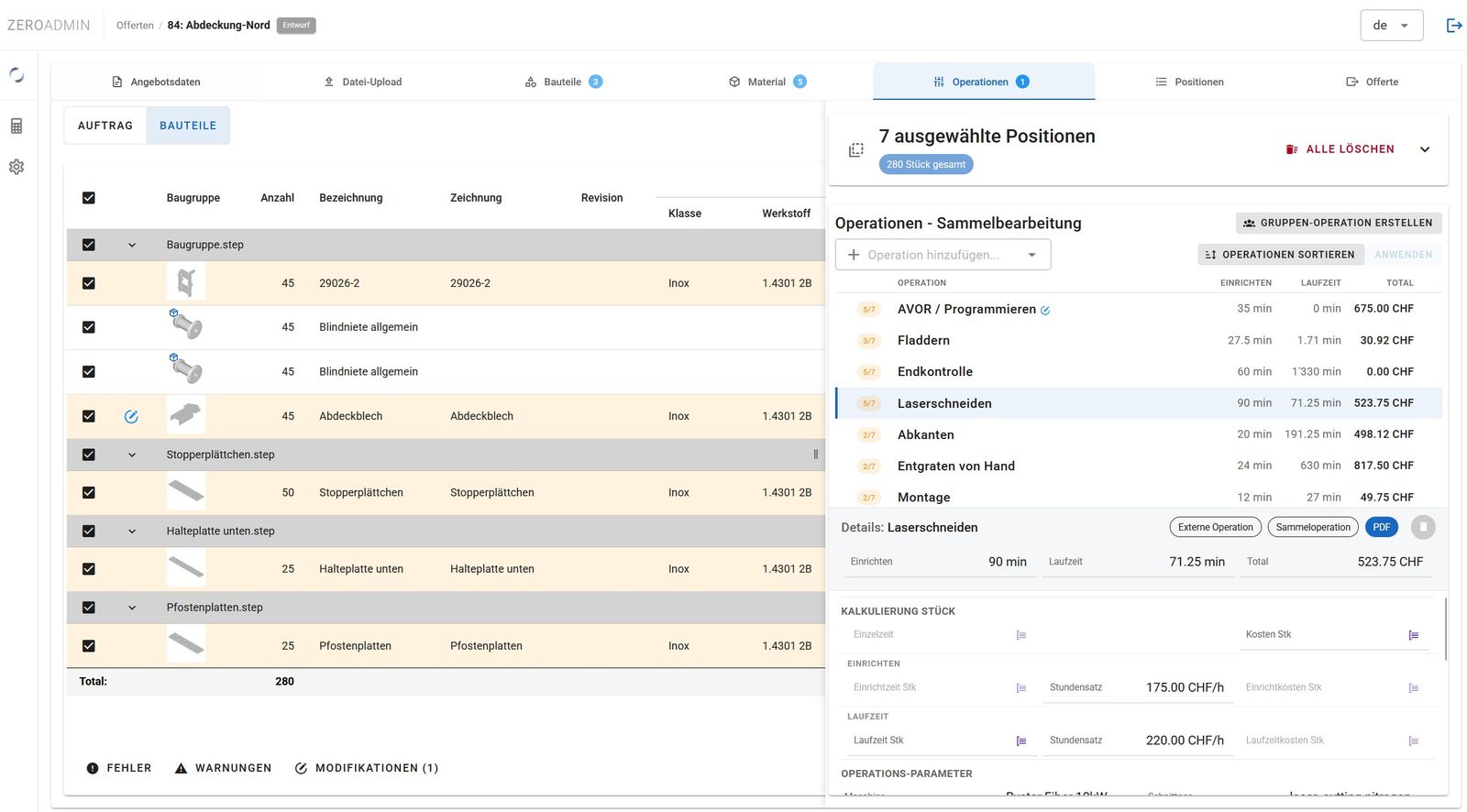Viewport: 1467px width, 812px height.
Task: Open thumbnail of Stopperplättchen part
Action: (186, 492)
